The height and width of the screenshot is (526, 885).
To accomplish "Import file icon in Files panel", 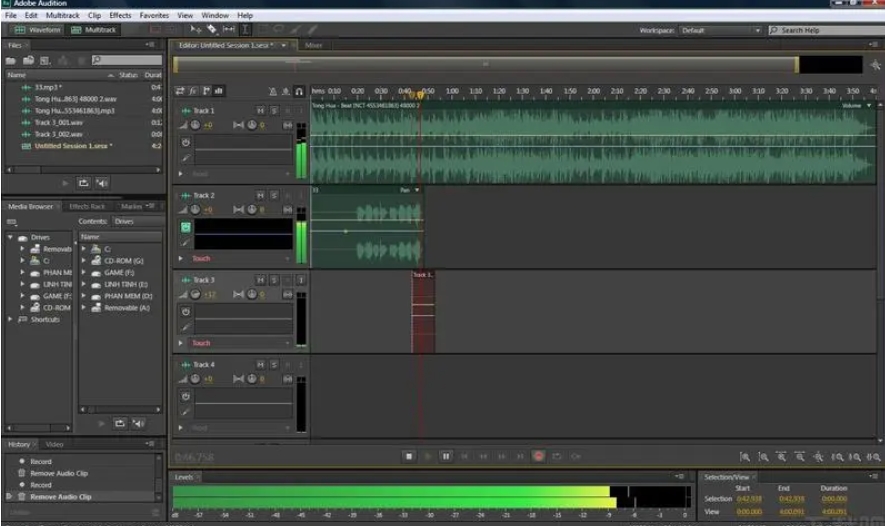I will coord(28,60).
